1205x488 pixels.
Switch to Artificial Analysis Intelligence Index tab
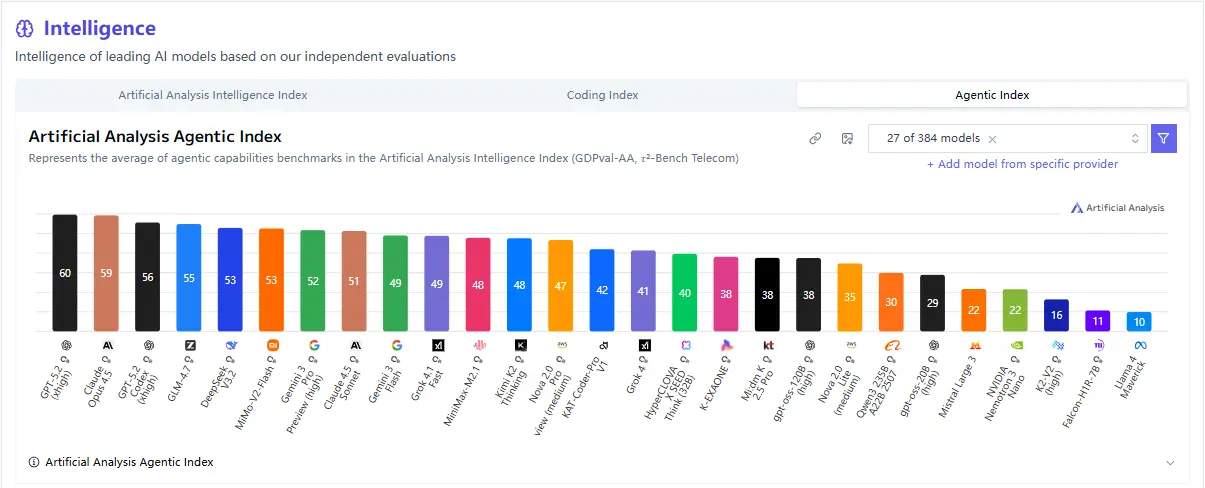(x=213, y=95)
